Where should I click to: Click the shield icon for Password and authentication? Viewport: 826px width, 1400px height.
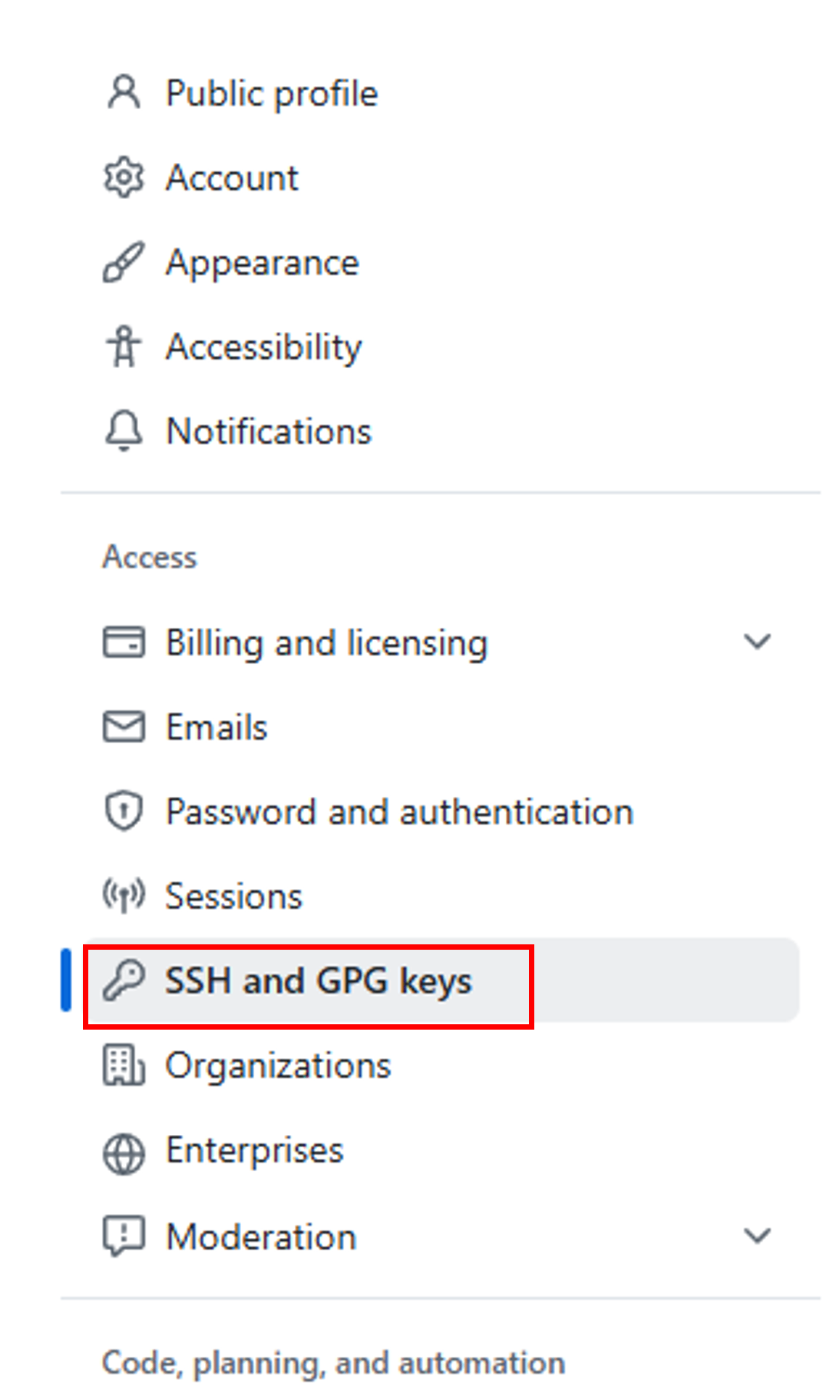point(124,811)
